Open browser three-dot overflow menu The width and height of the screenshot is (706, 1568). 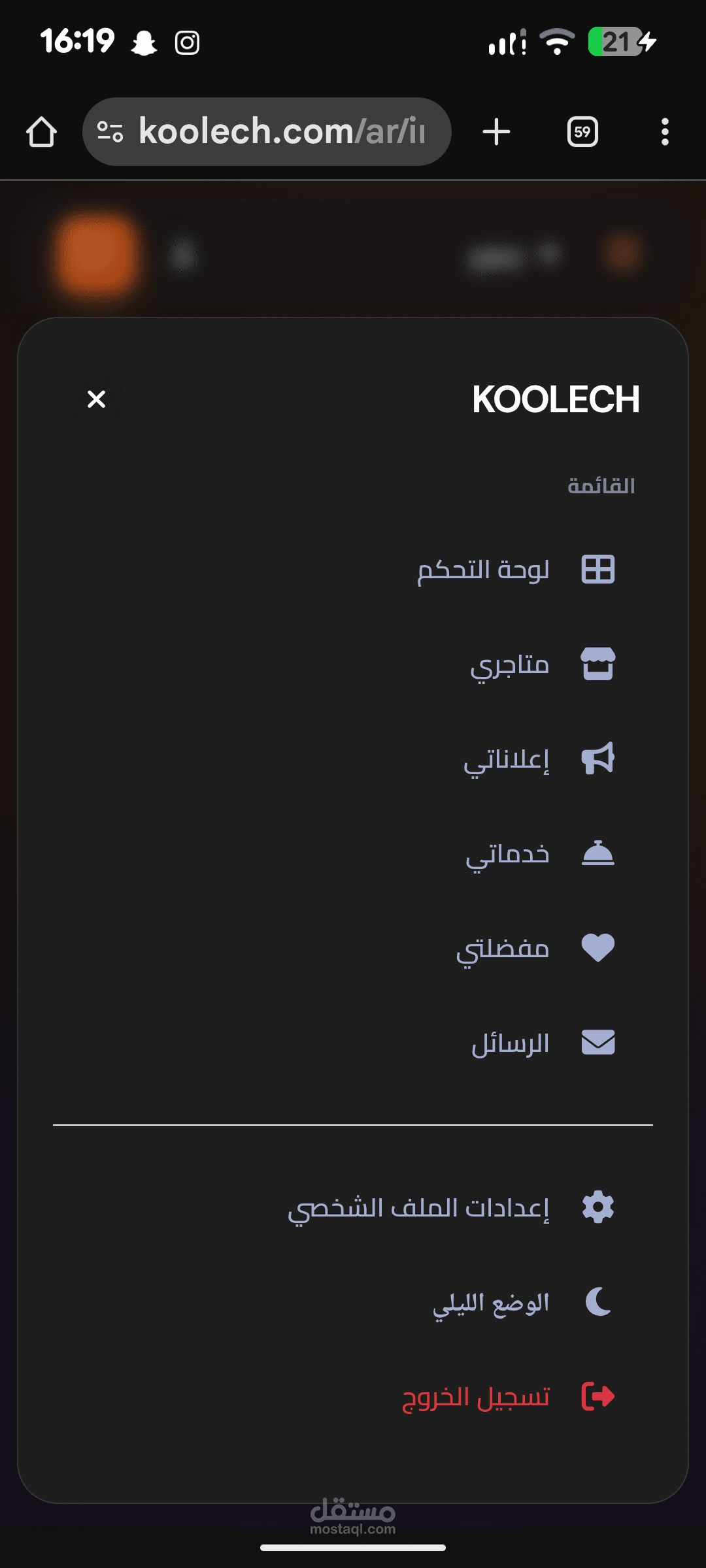pyautogui.click(x=664, y=132)
